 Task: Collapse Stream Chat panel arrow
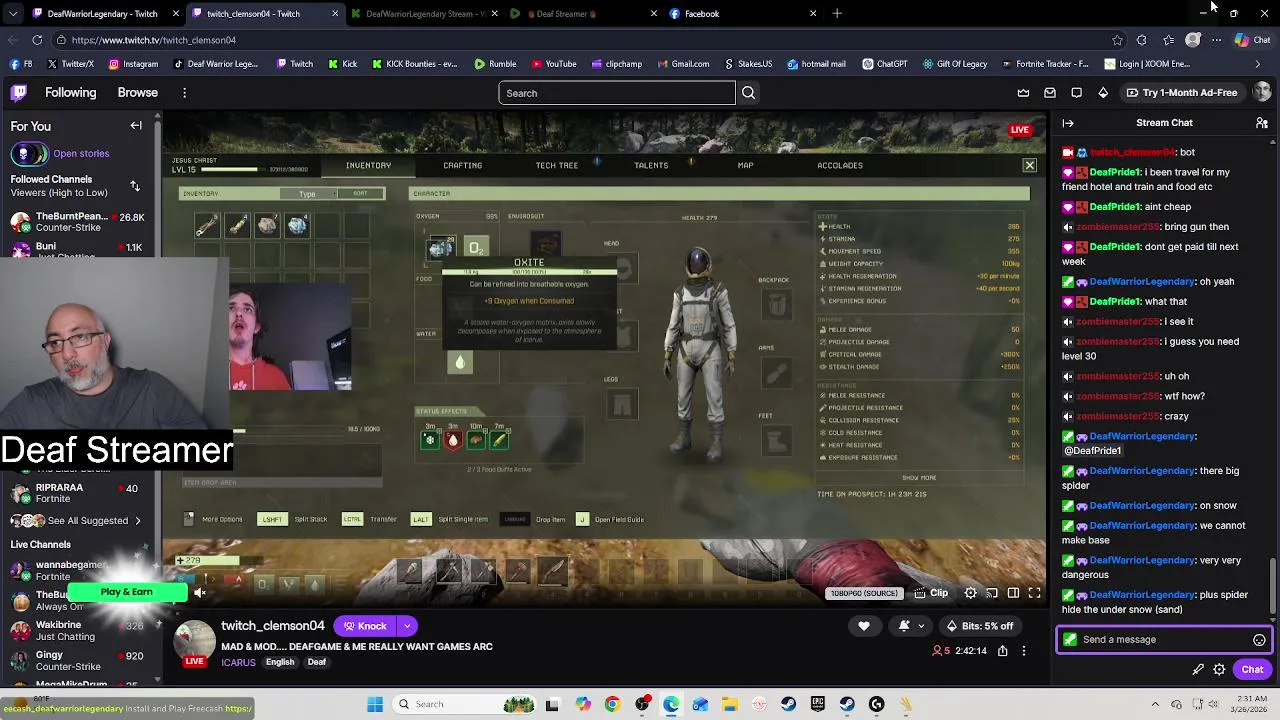click(1068, 123)
